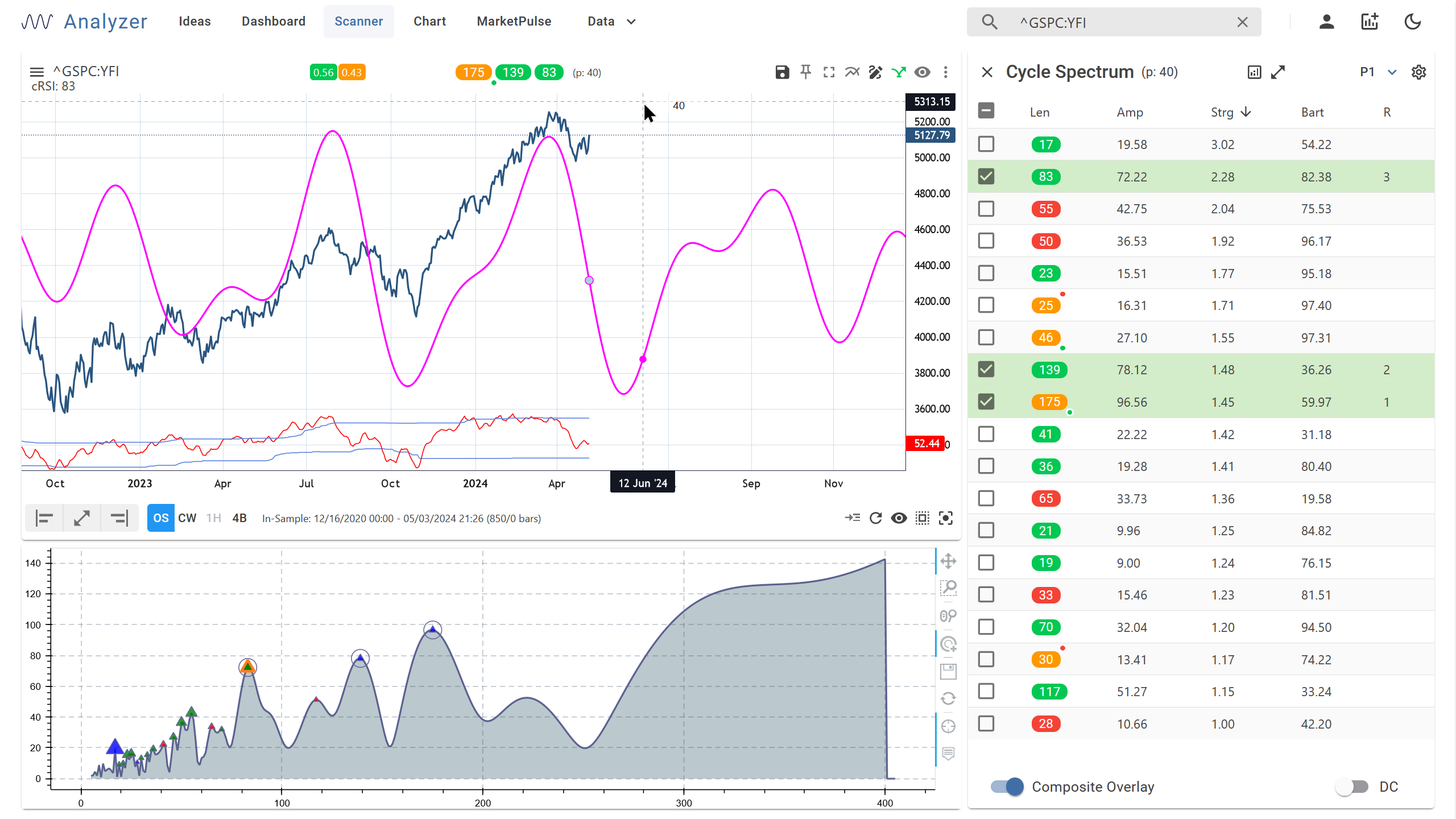The width and height of the screenshot is (1456, 819).
Task: Click the save chart icon
Action: (782, 72)
